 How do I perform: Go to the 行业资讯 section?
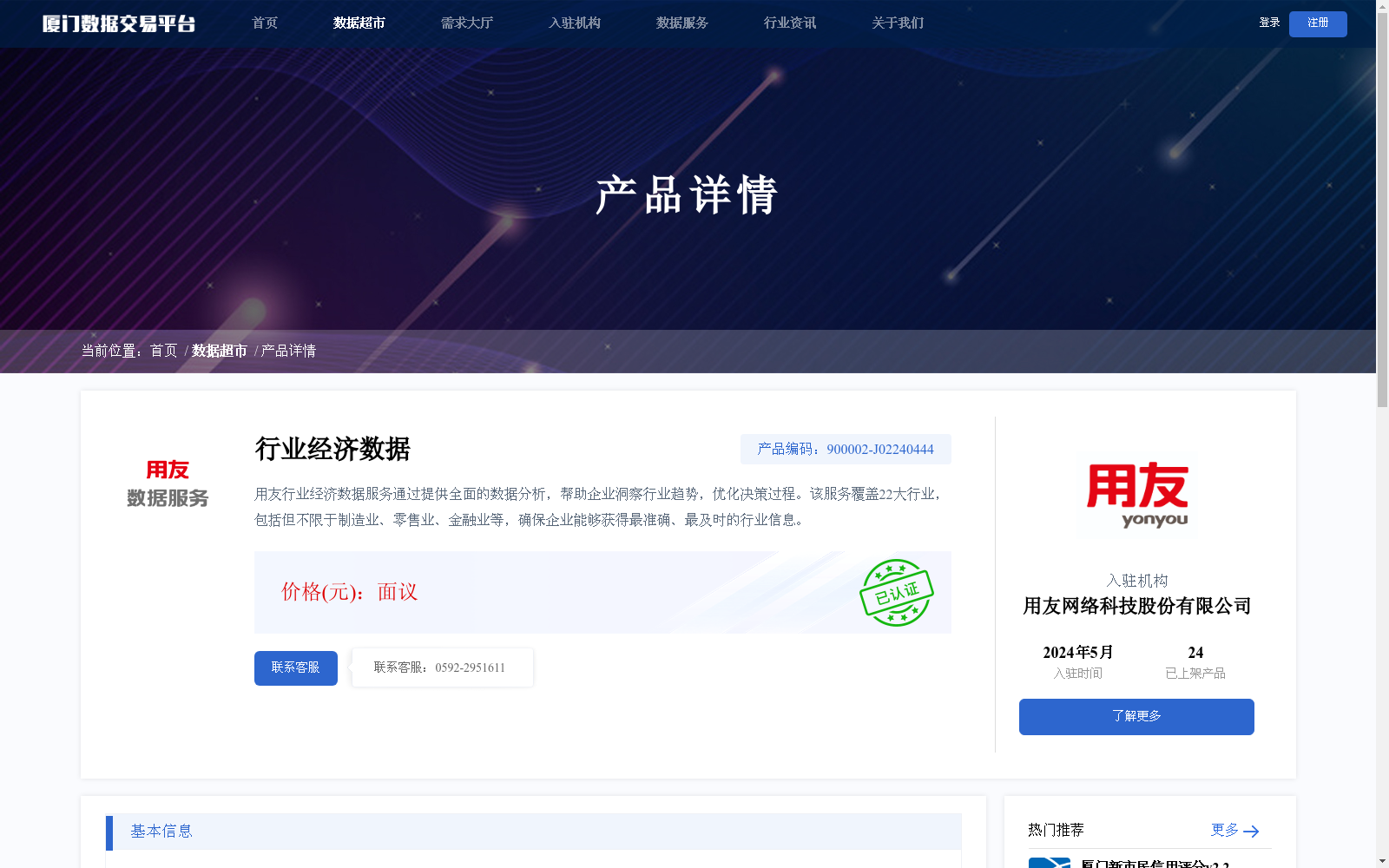click(789, 23)
